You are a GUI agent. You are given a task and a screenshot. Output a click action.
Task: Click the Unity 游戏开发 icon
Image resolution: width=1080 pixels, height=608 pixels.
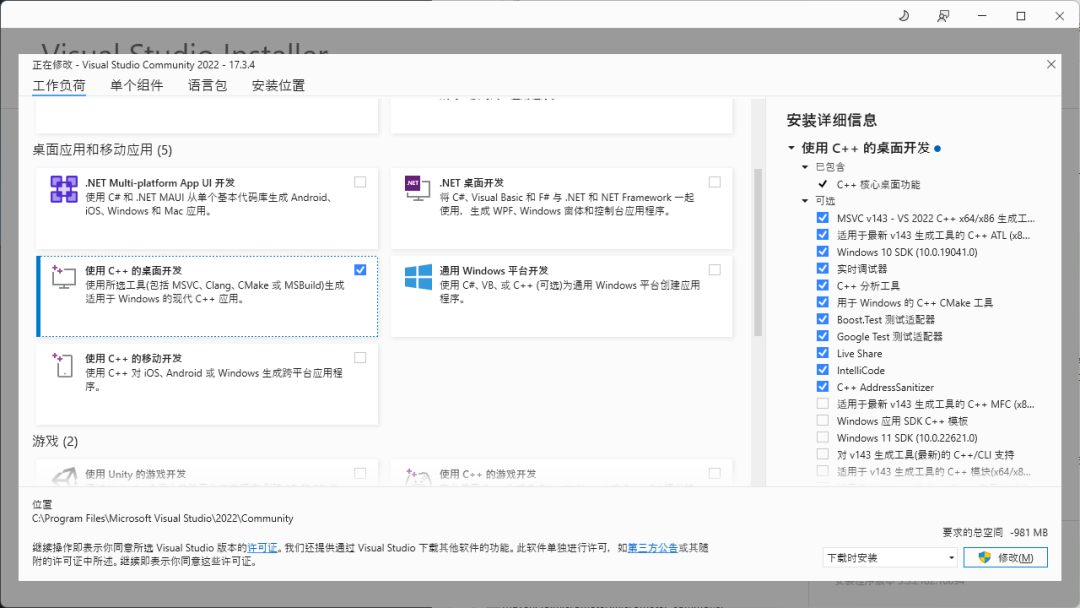click(64, 476)
